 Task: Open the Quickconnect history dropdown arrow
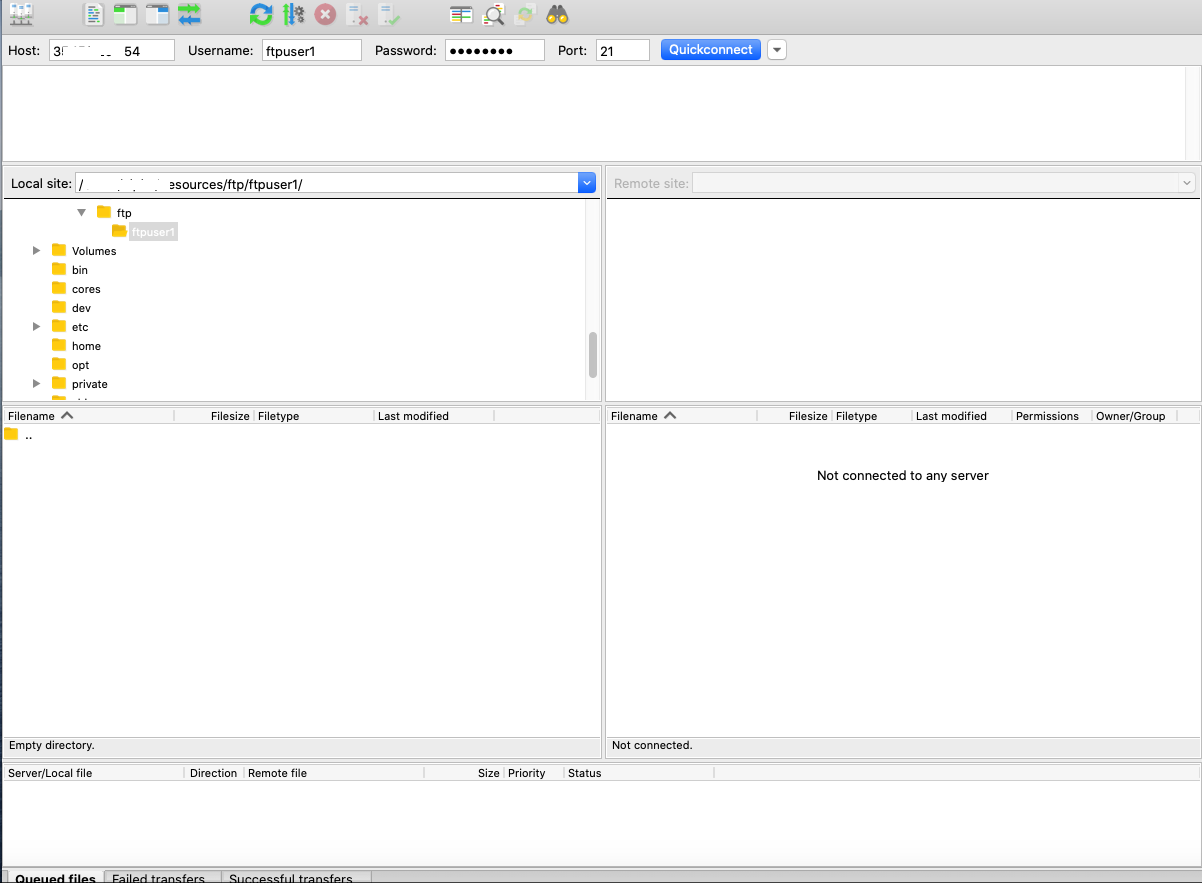click(777, 50)
